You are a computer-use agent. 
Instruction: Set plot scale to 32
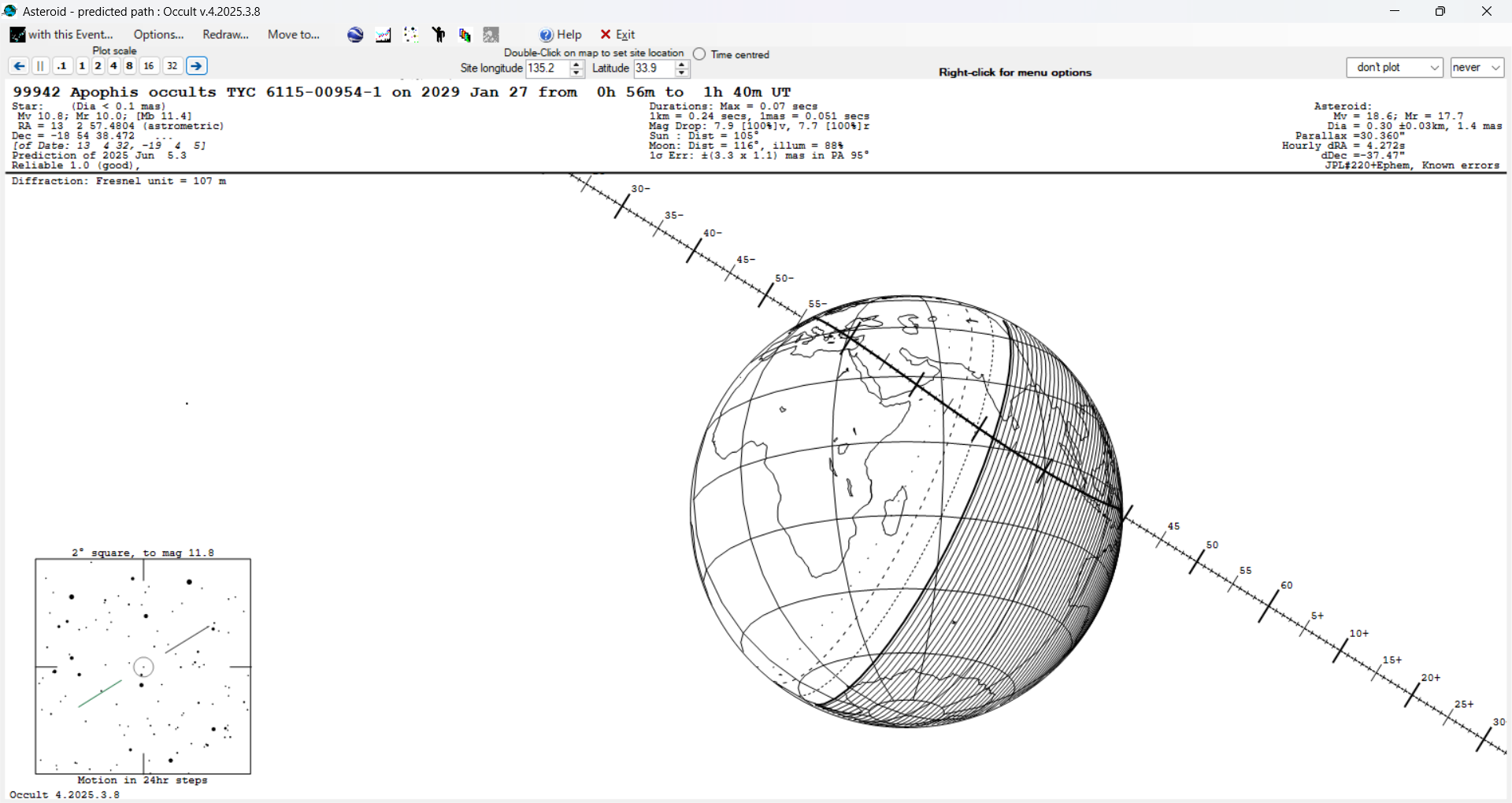(x=172, y=66)
